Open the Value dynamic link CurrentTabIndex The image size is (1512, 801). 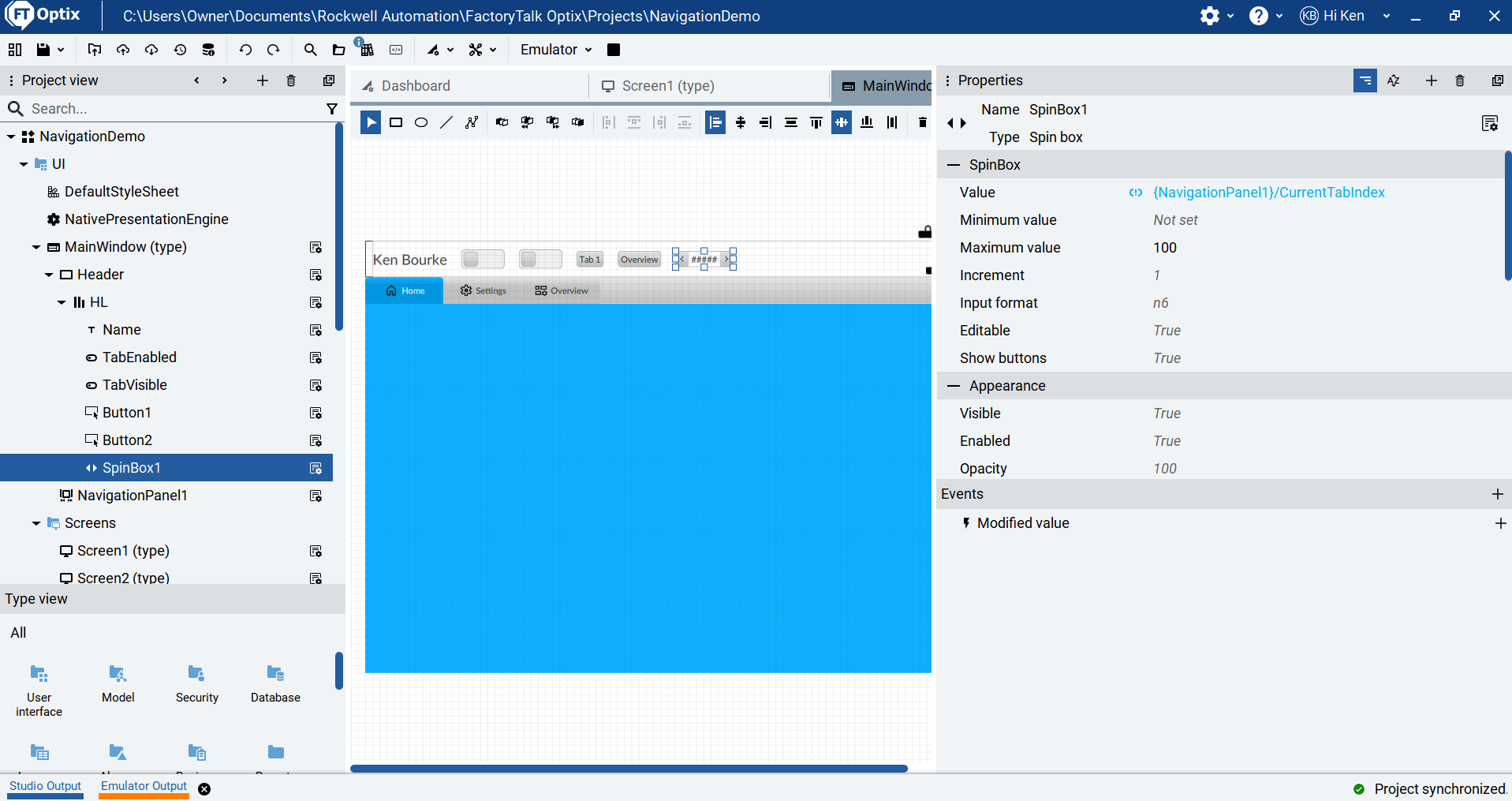(x=1268, y=193)
